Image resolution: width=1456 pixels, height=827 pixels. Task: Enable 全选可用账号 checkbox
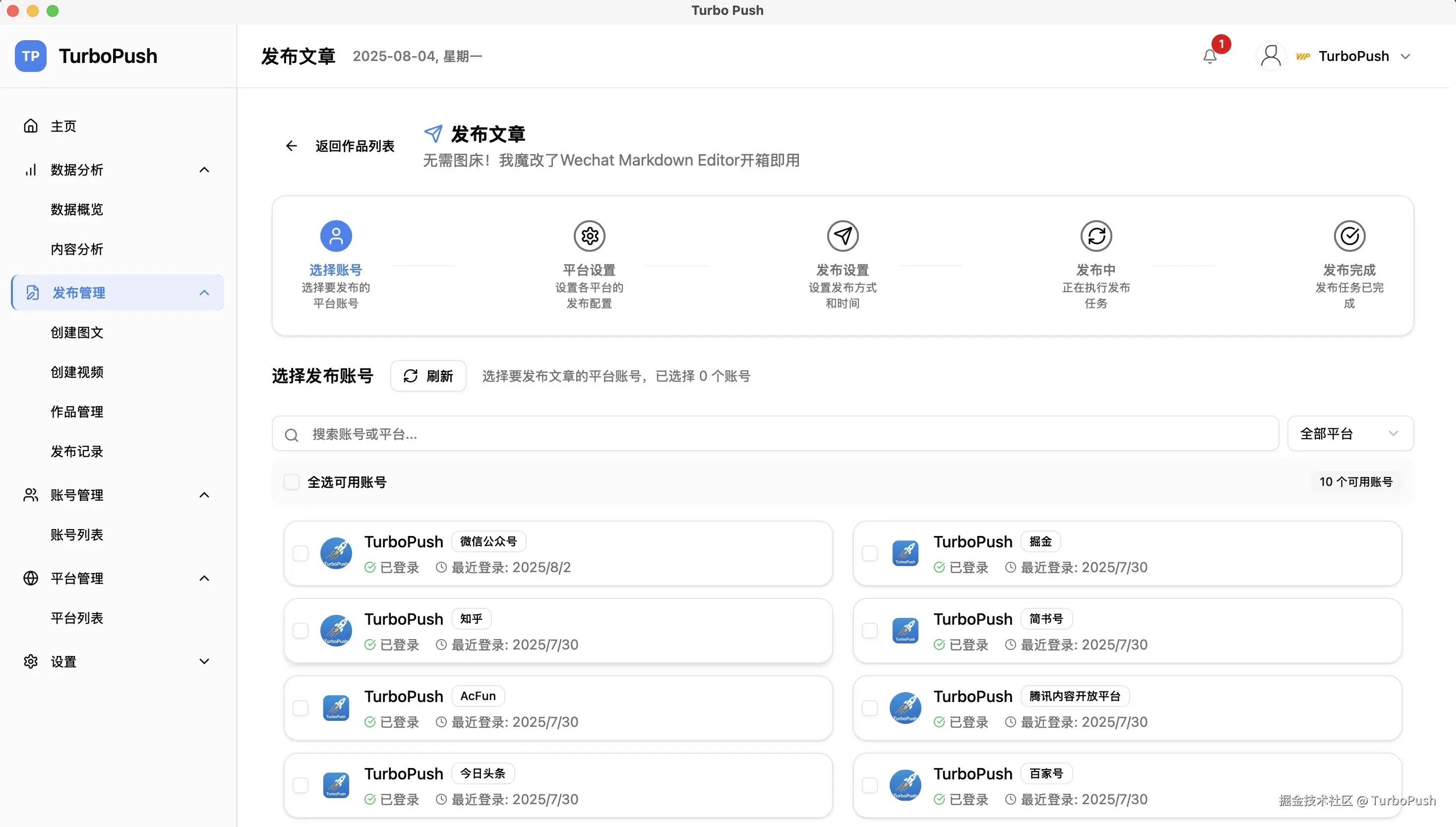click(x=292, y=481)
